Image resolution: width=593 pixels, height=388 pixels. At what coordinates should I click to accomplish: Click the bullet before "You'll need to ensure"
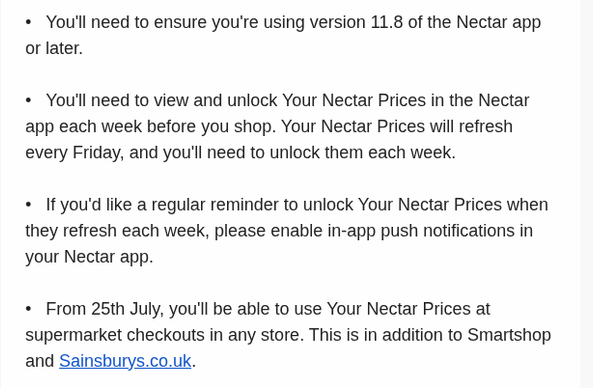(x=28, y=22)
